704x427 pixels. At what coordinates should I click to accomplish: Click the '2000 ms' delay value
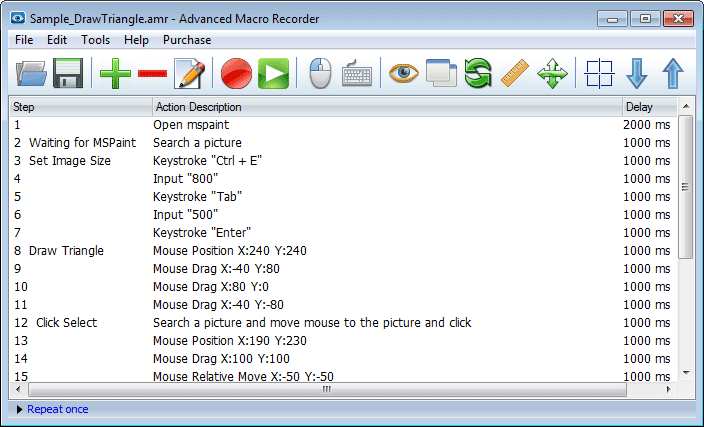tap(647, 125)
